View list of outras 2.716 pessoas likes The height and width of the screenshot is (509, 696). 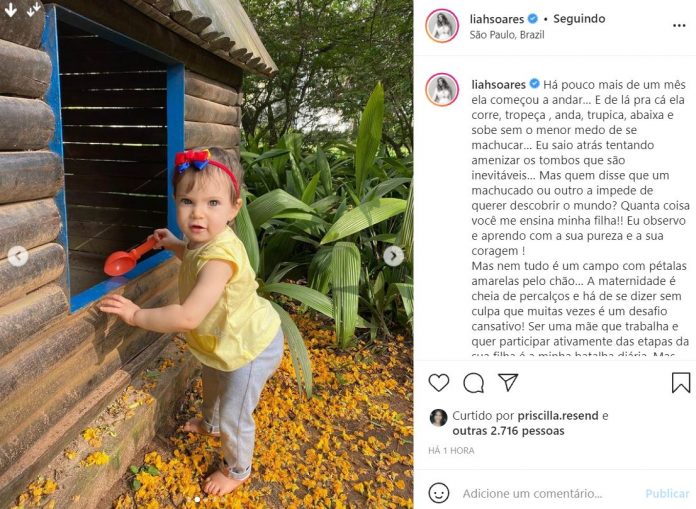(508, 431)
